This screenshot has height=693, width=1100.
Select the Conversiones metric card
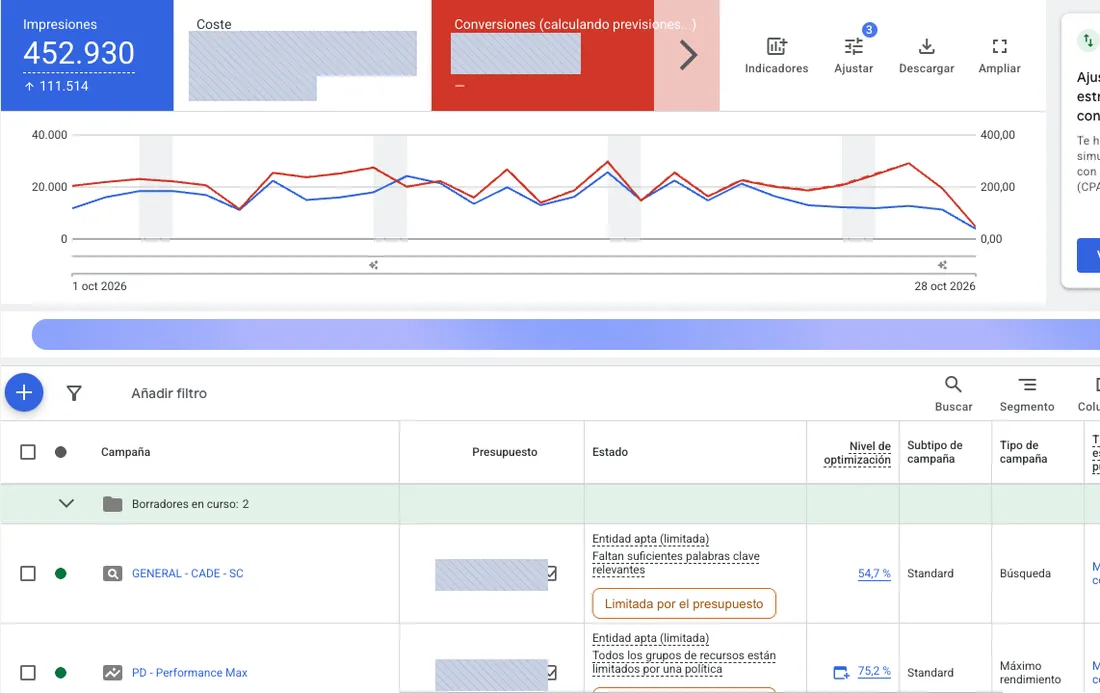(543, 55)
